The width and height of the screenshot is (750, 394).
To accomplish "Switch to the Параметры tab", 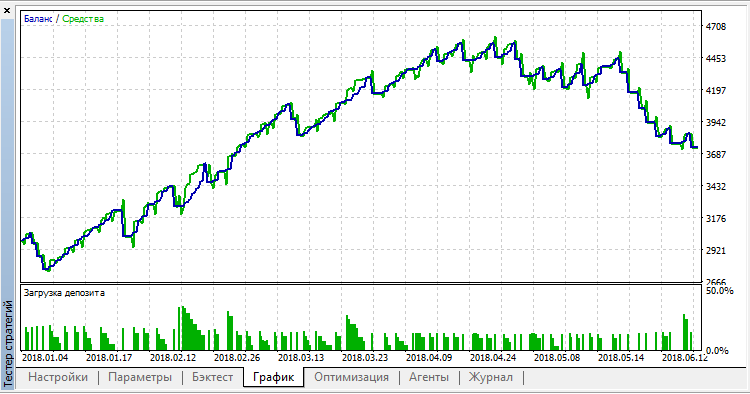I will point(140,377).
